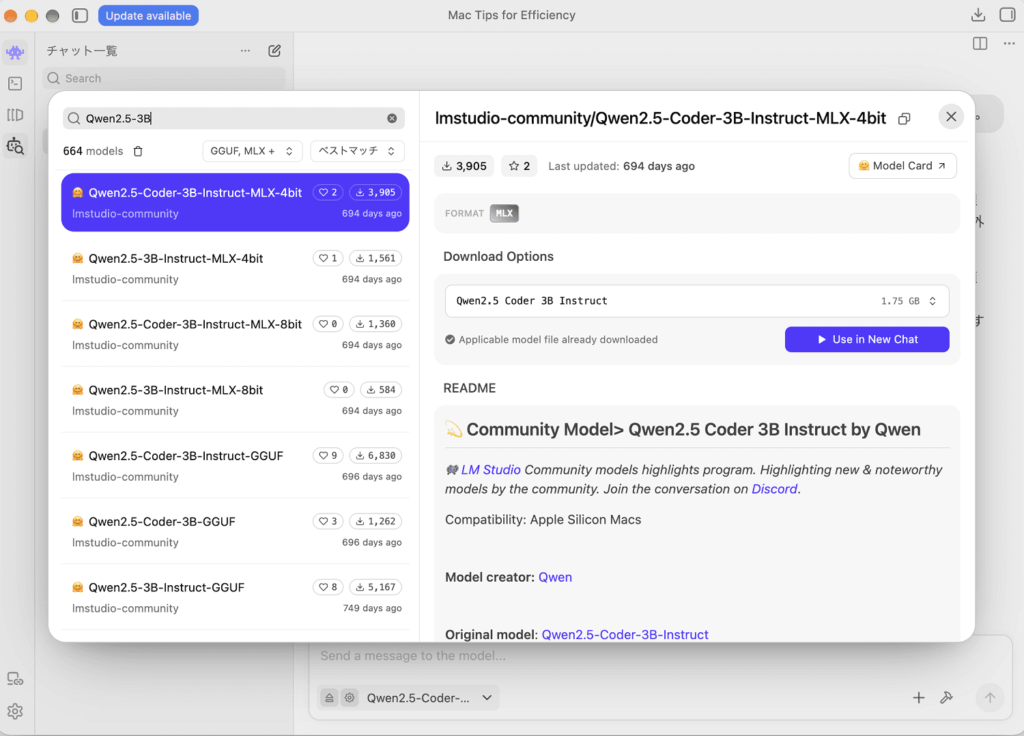
Task: Open the GGUF, MLX + format filter dropdown
Action: pos(251,151)
